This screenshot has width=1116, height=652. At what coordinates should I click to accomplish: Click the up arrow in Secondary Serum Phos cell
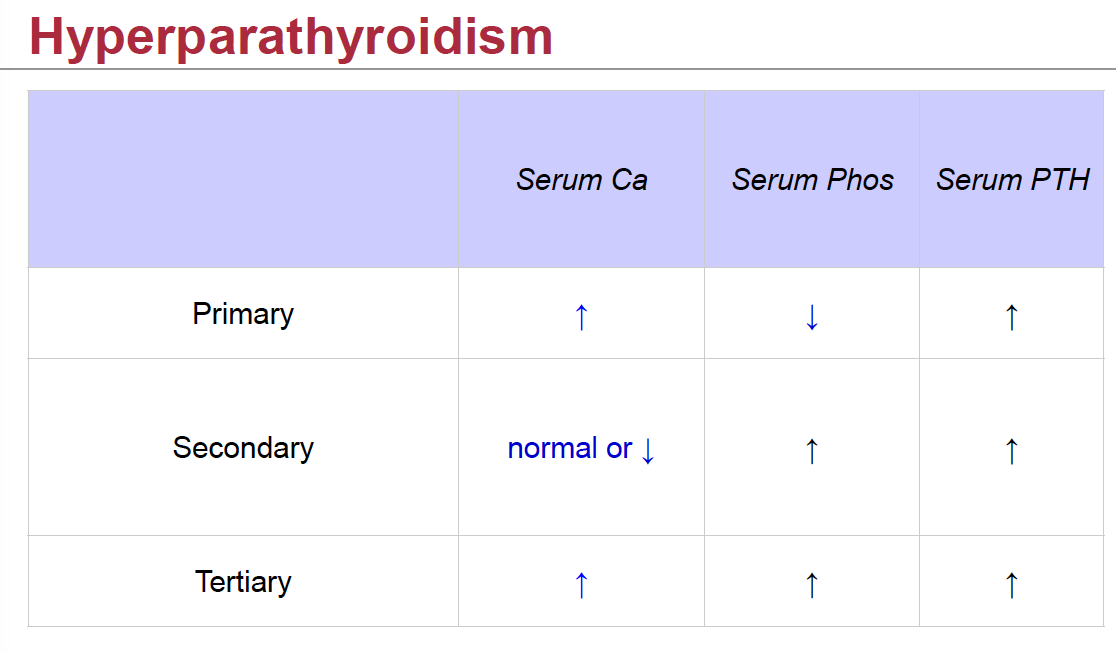tap(811, 448)
